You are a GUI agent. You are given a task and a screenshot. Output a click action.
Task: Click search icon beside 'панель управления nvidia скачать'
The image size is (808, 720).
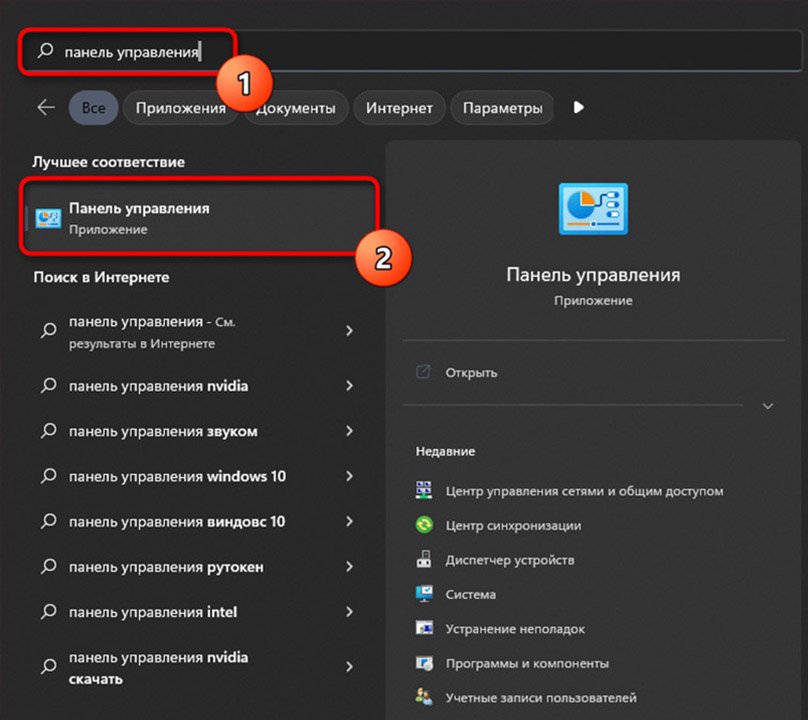tap(48, 666)
